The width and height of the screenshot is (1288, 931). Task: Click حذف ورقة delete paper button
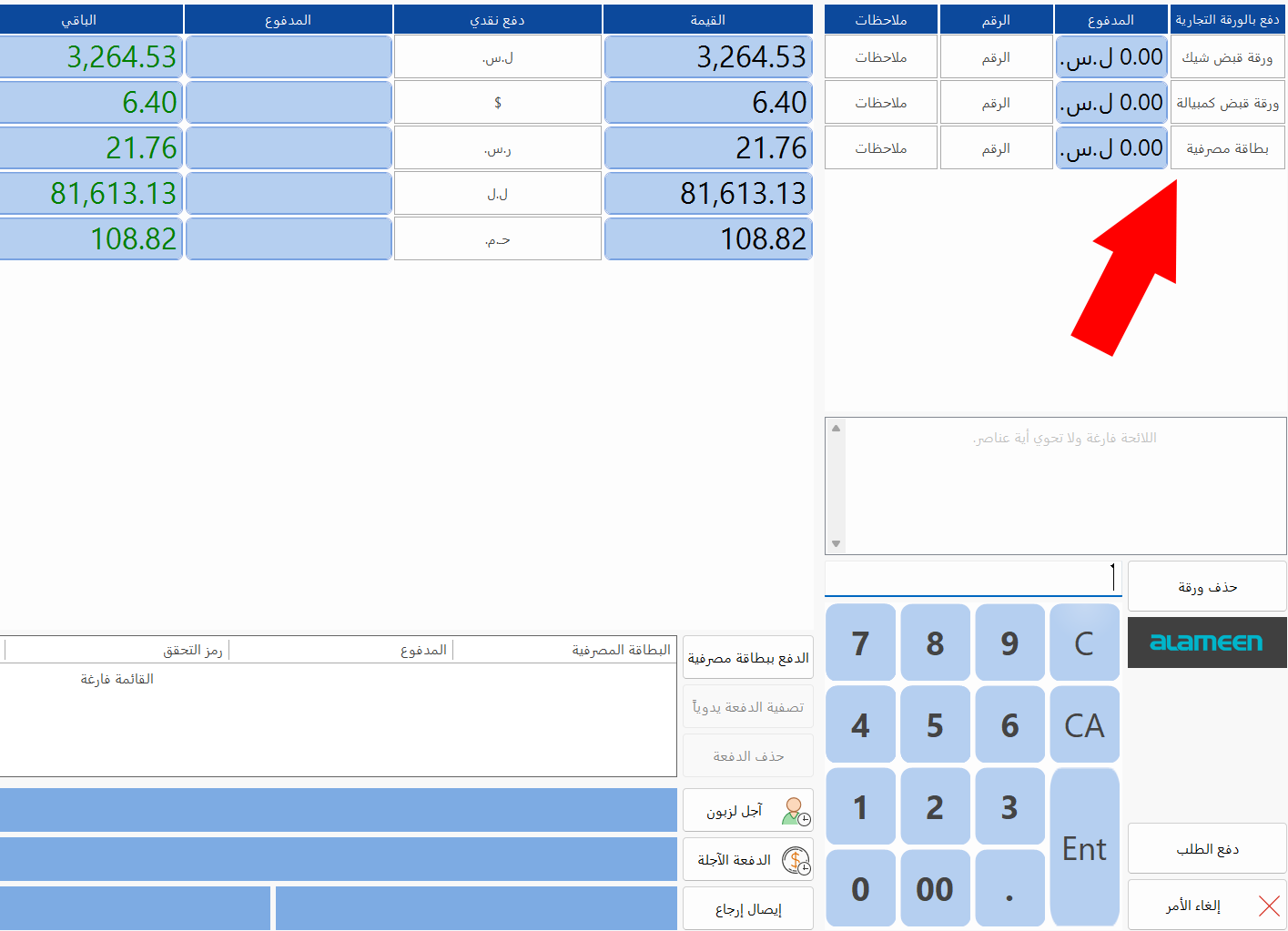point(1206,587)
